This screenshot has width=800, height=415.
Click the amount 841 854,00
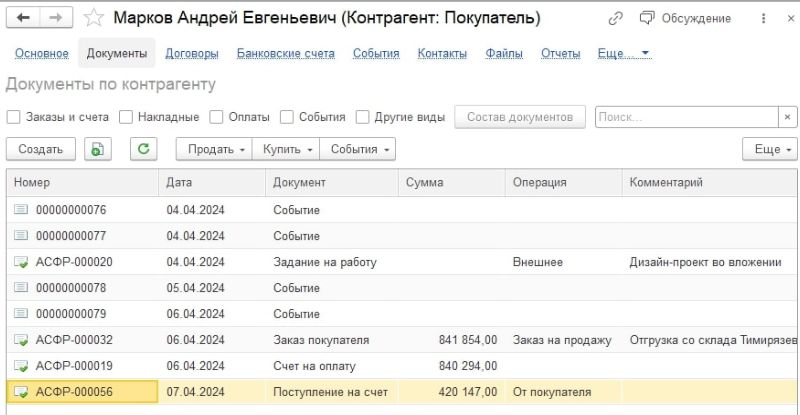[x=468, y=340]
